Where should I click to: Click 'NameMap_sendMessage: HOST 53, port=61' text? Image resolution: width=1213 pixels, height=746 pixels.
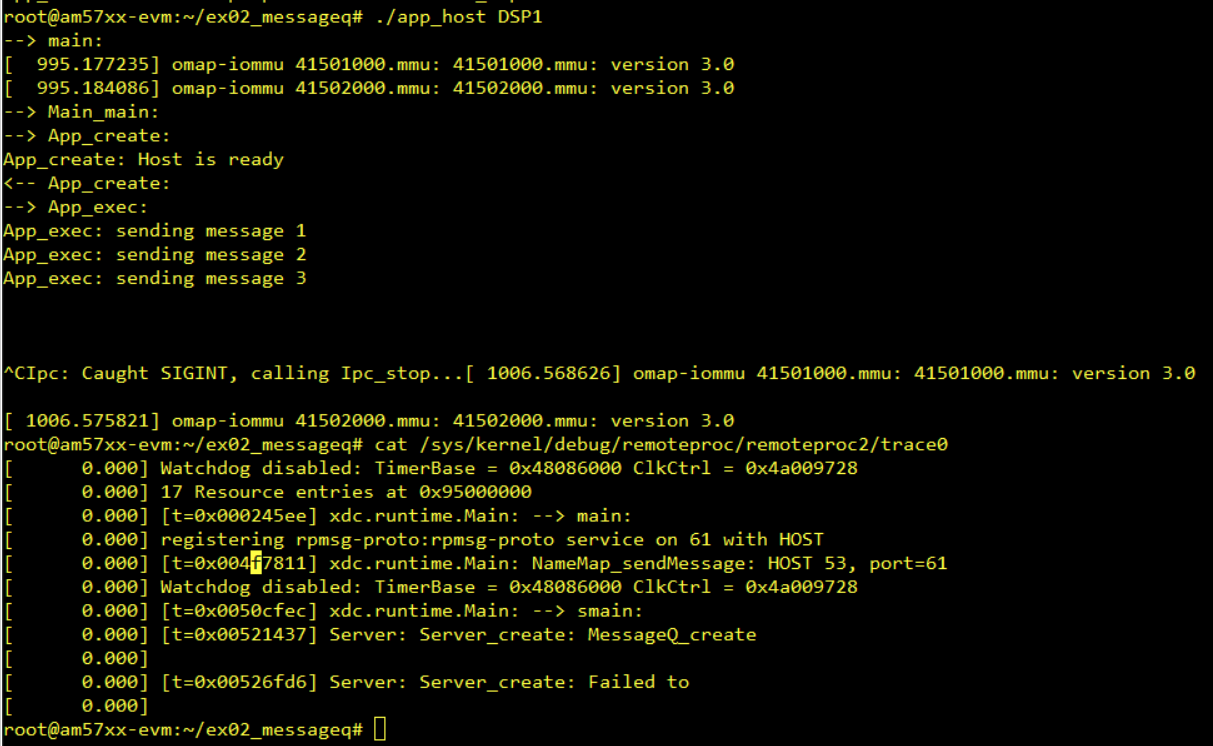tap(739, 564)
